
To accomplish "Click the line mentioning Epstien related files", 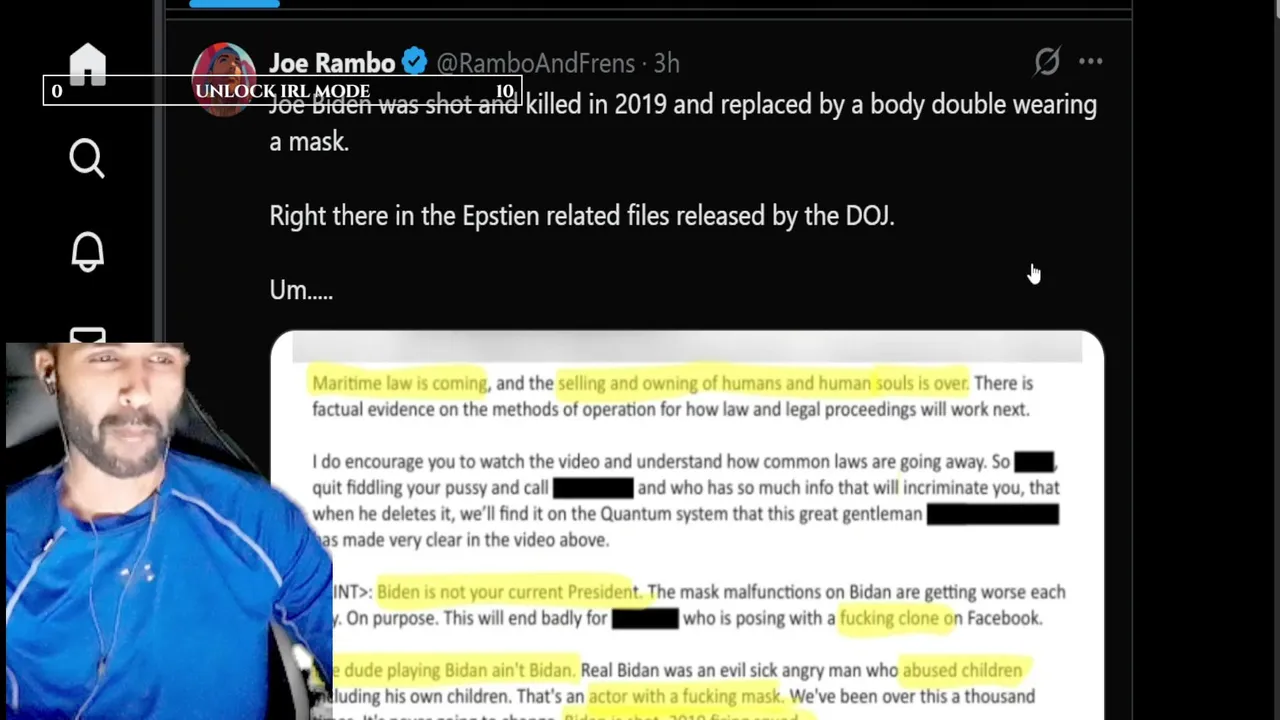I will click(x=581, y=216).
